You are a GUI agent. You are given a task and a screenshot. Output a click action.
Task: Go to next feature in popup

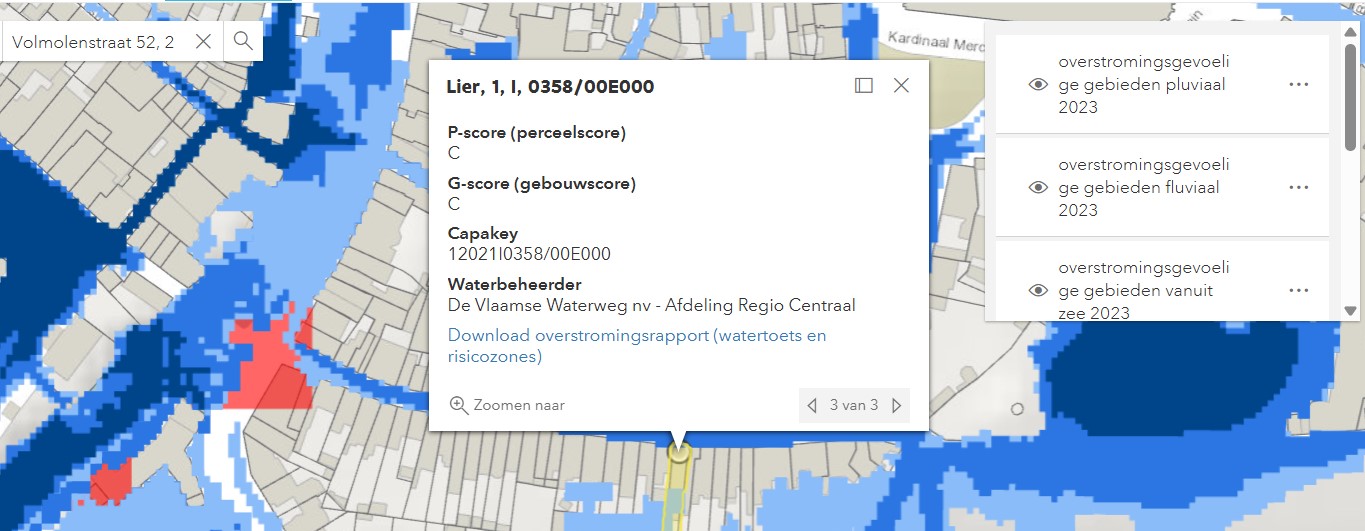click(896, 405)
